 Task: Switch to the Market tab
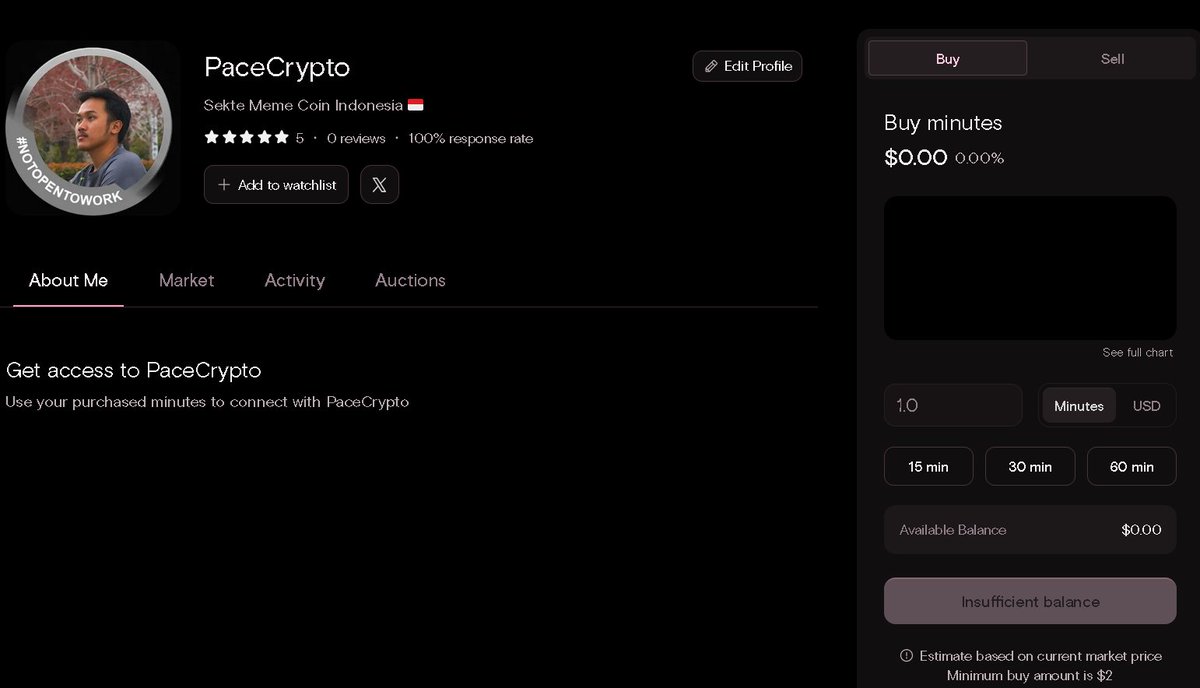coord(186,281)
